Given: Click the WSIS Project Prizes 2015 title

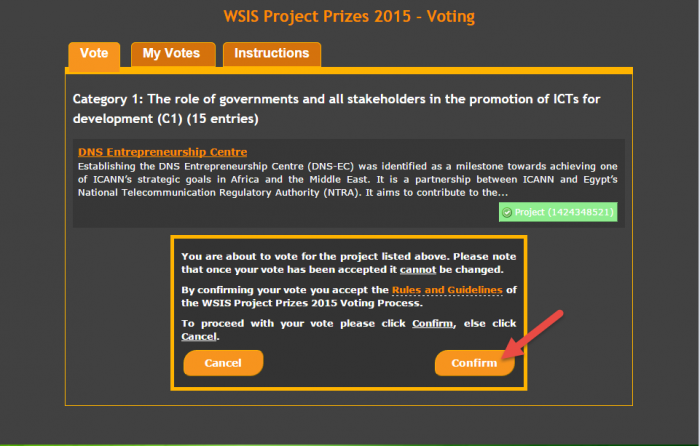Looking at the screenshot, I should coord(349,17).
